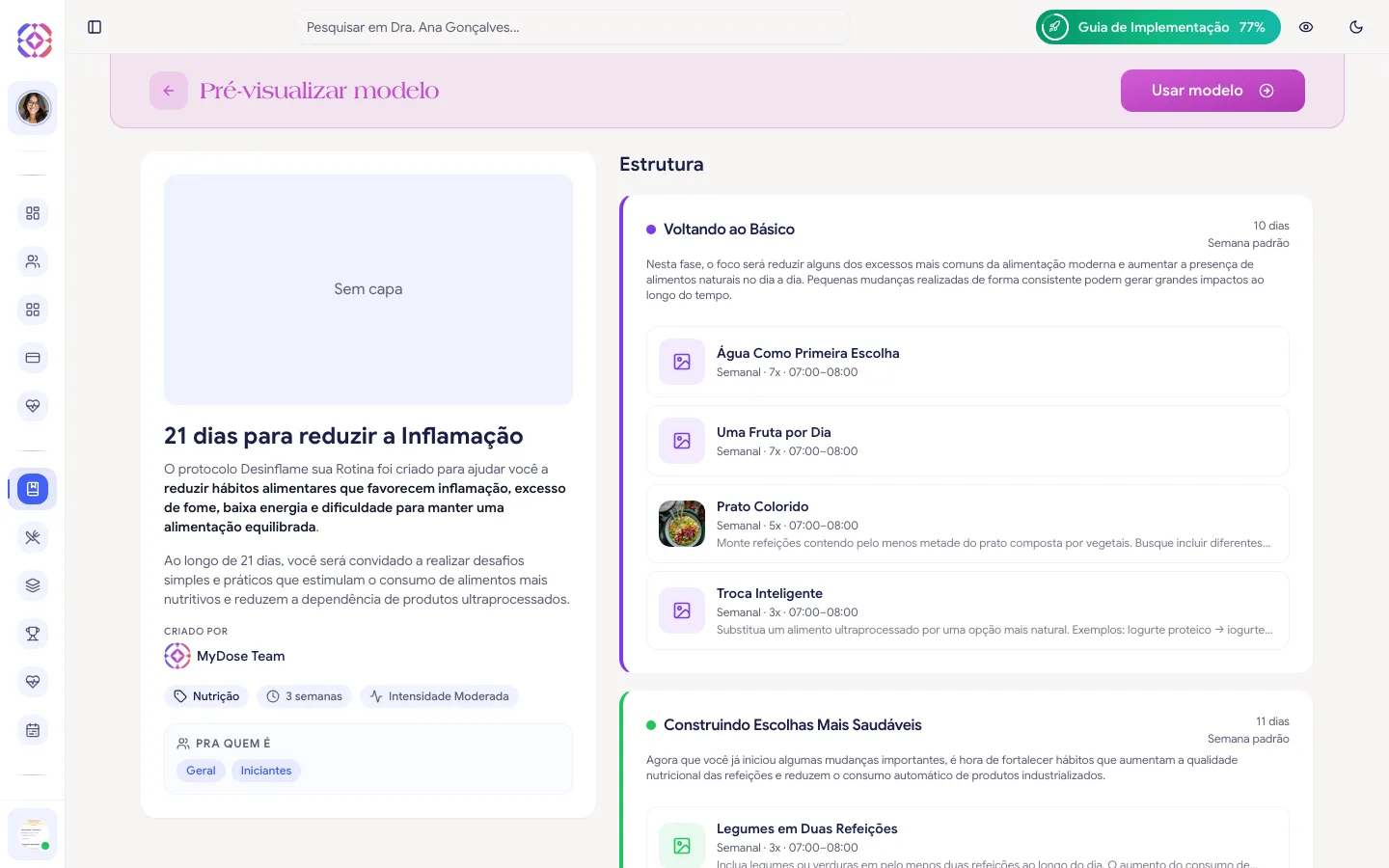Open the user profile avatar
1389x868 pixels.
[x=33, y=108]
